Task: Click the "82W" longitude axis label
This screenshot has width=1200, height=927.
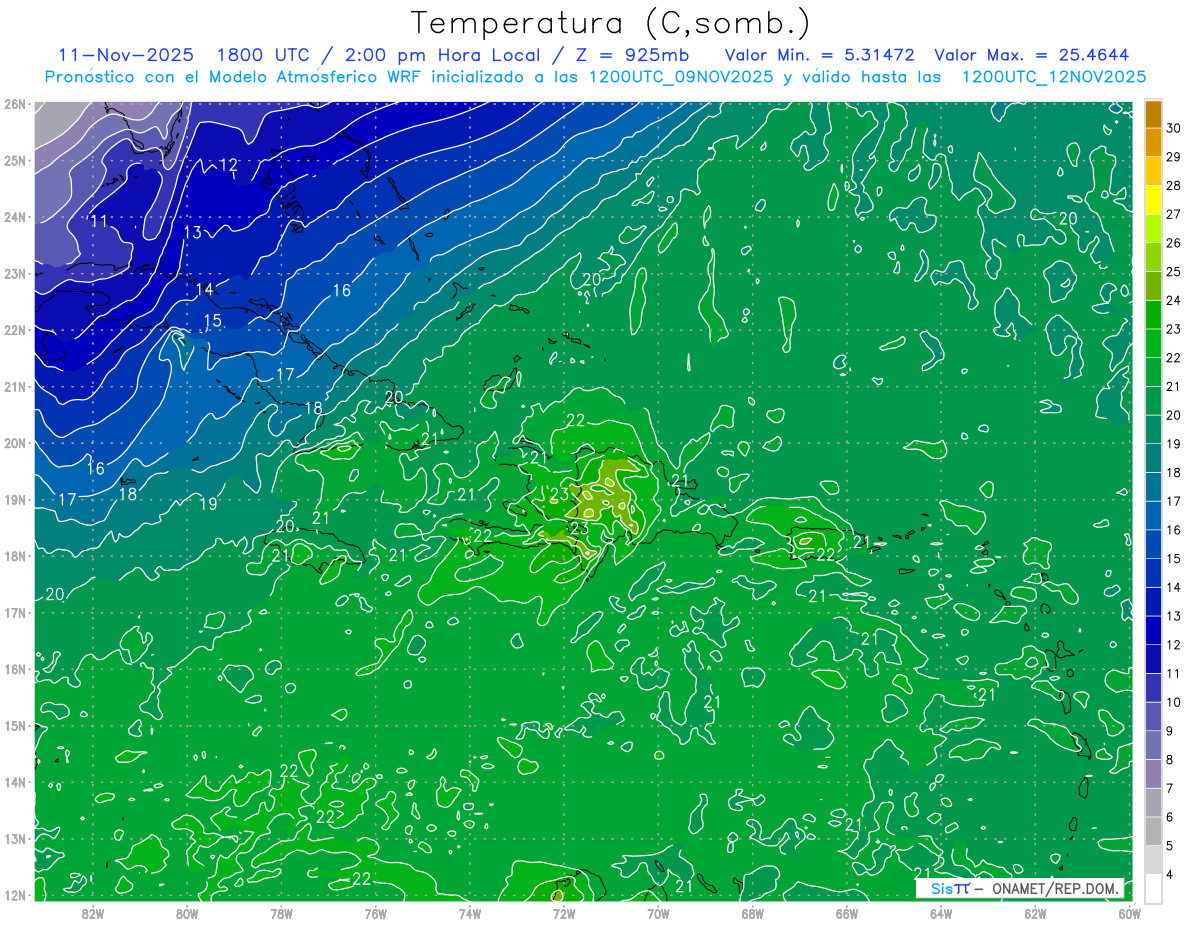Action: pyautogui.click(x=93, y=913)
